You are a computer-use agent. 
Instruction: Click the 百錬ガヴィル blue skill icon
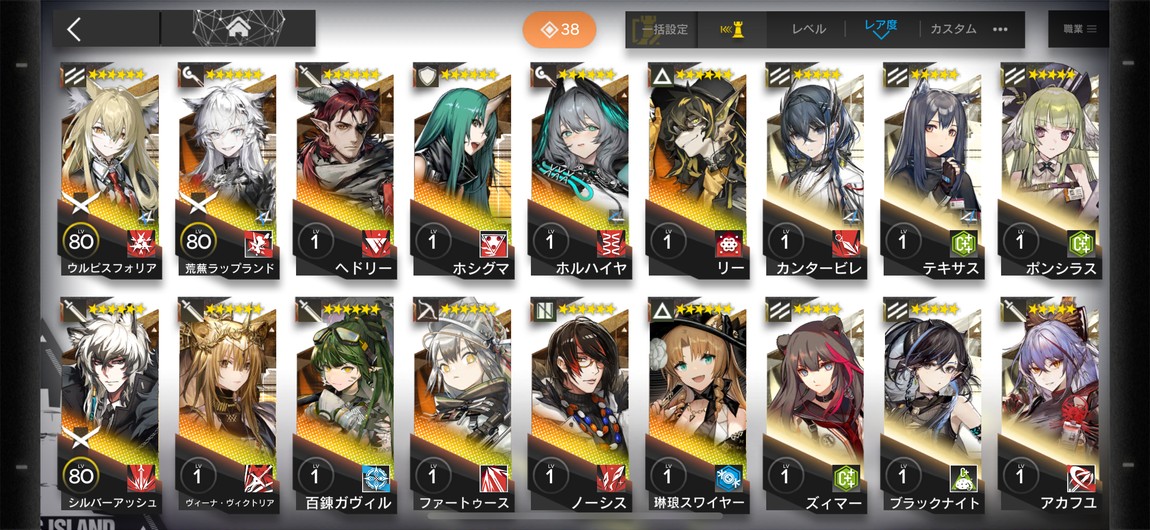(x=376, y=478)
